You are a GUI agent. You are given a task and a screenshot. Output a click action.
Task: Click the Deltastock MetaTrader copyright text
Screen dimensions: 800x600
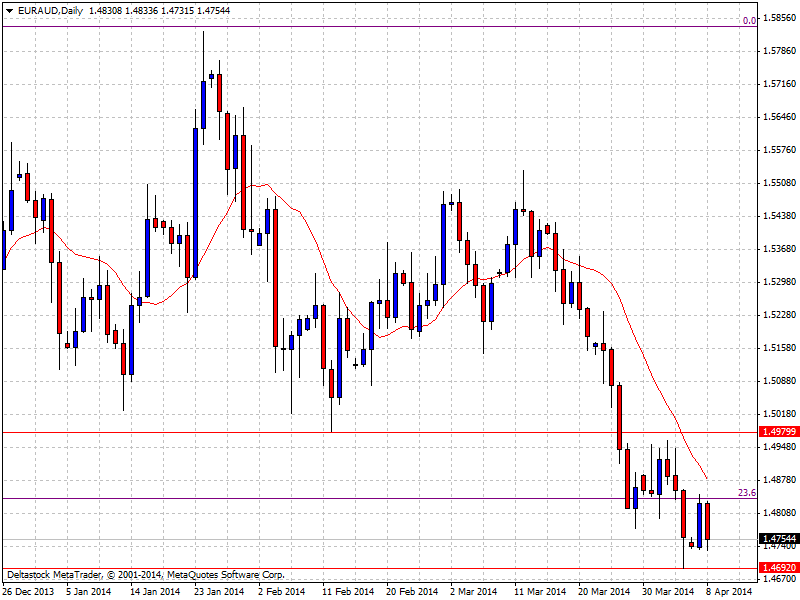146,575
